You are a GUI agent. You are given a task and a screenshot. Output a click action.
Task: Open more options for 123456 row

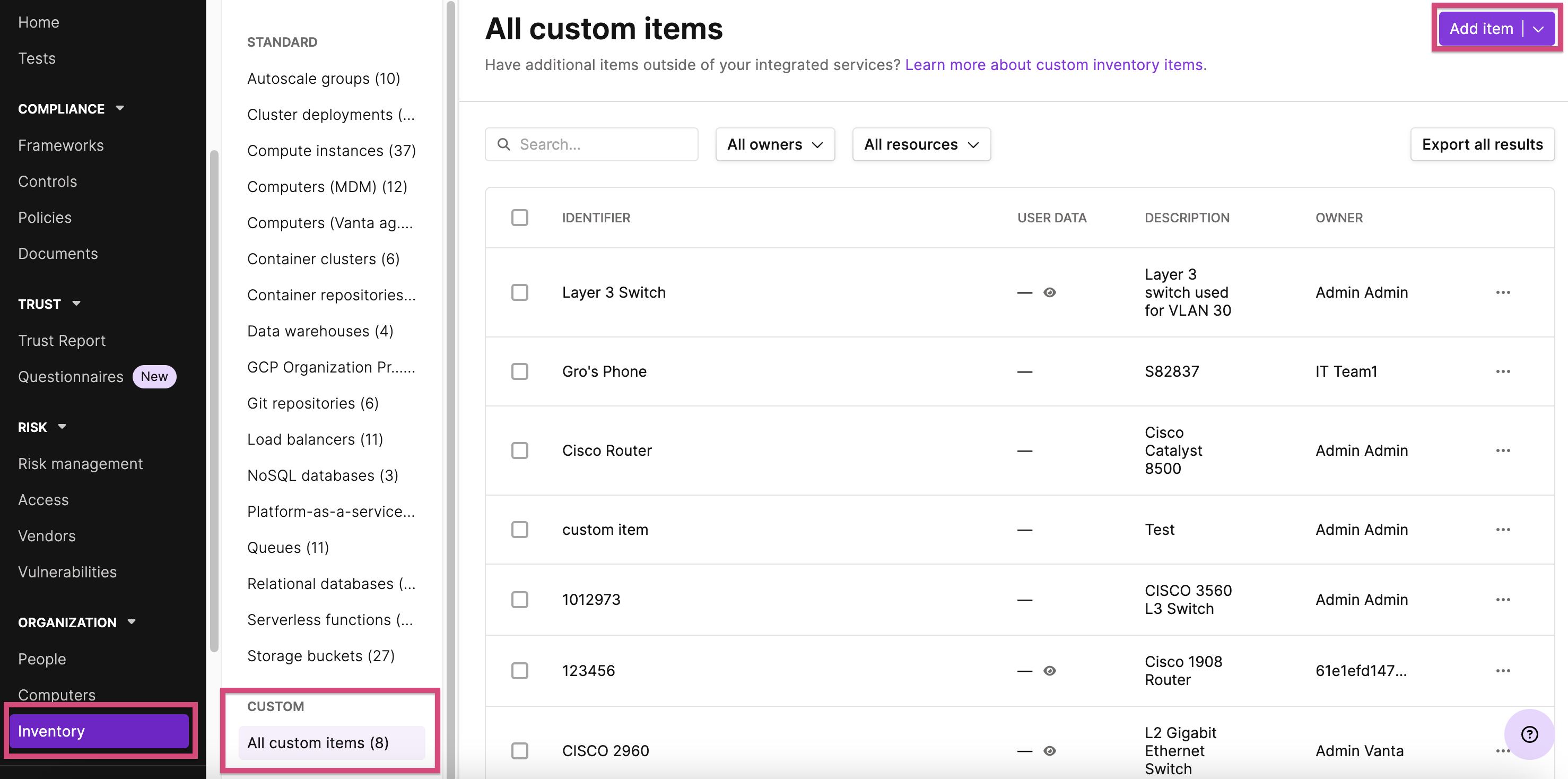pyautogui.click(x=1503, y=671)
